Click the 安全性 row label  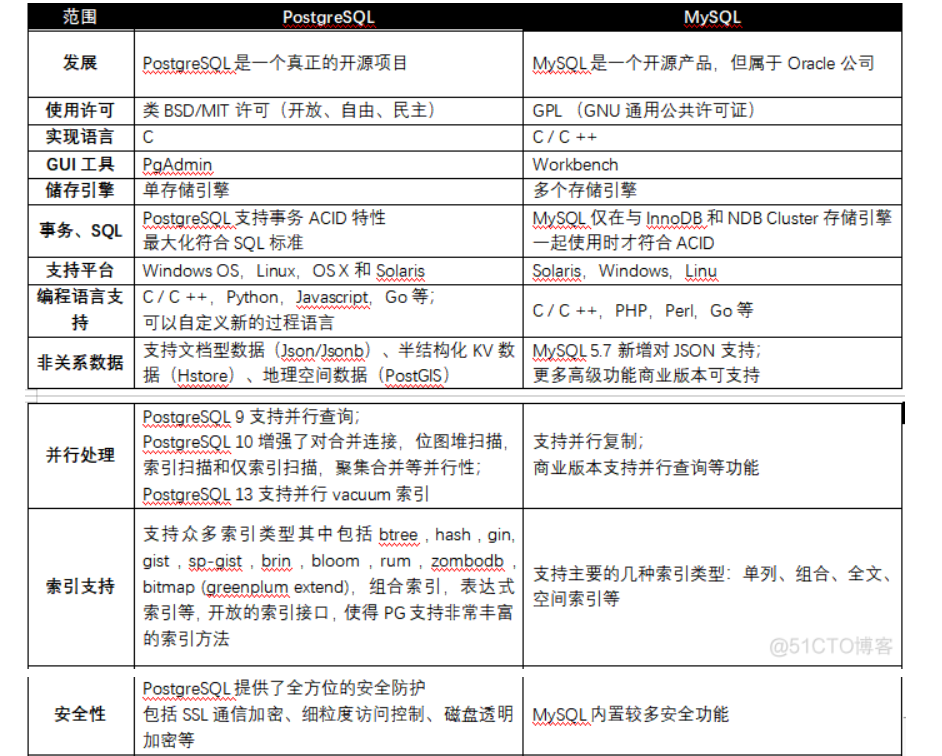tap(80, 714)
